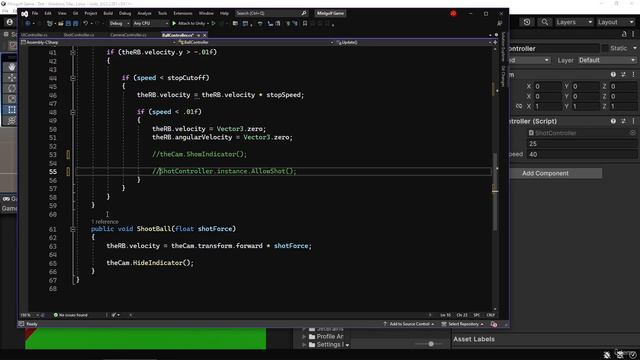Click the red error badge in title bar

pyautogui.click(x=453, y=13)
